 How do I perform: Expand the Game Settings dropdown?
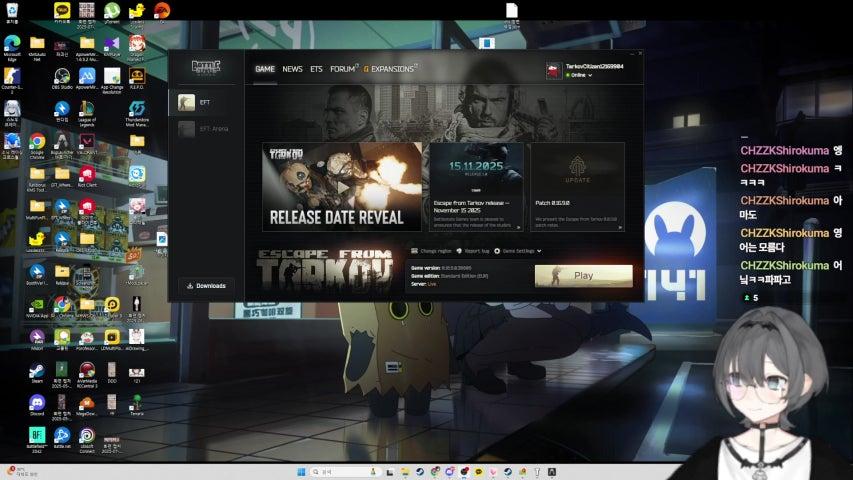click(x=517, y=251)
